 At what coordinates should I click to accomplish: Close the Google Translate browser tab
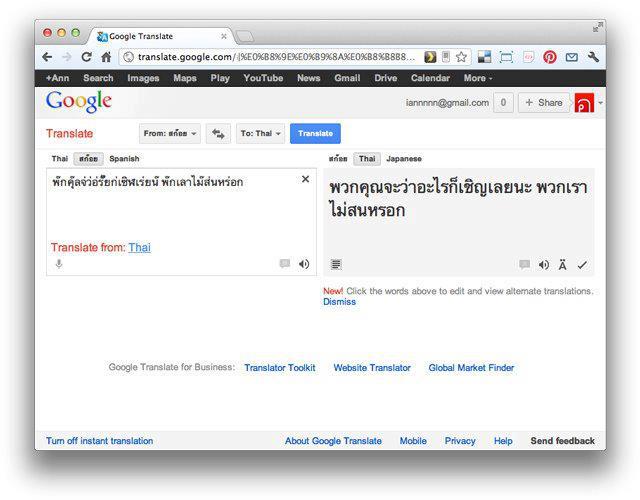(224, 36)
